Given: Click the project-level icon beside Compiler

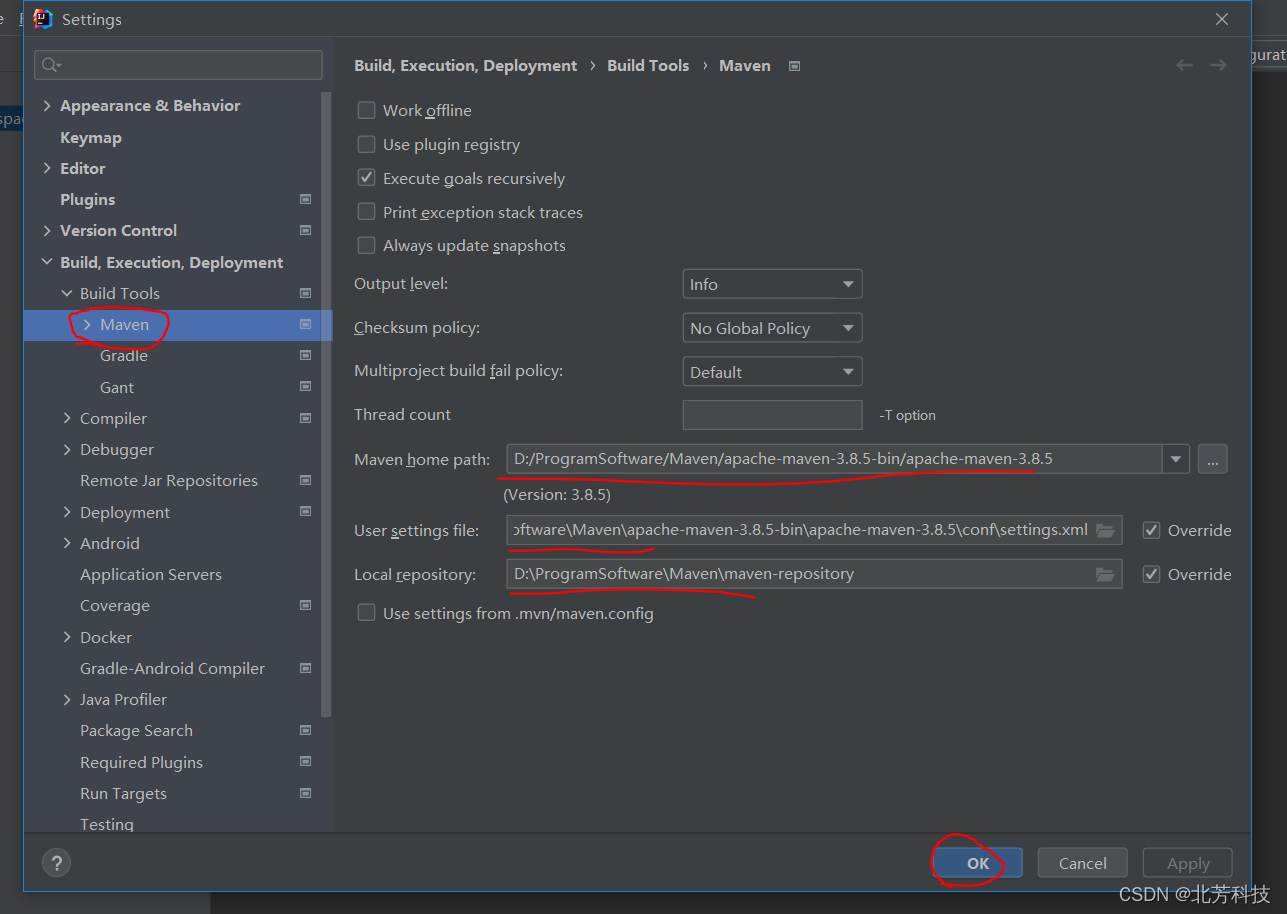Looking at the screenshot, I should [306, 418].
